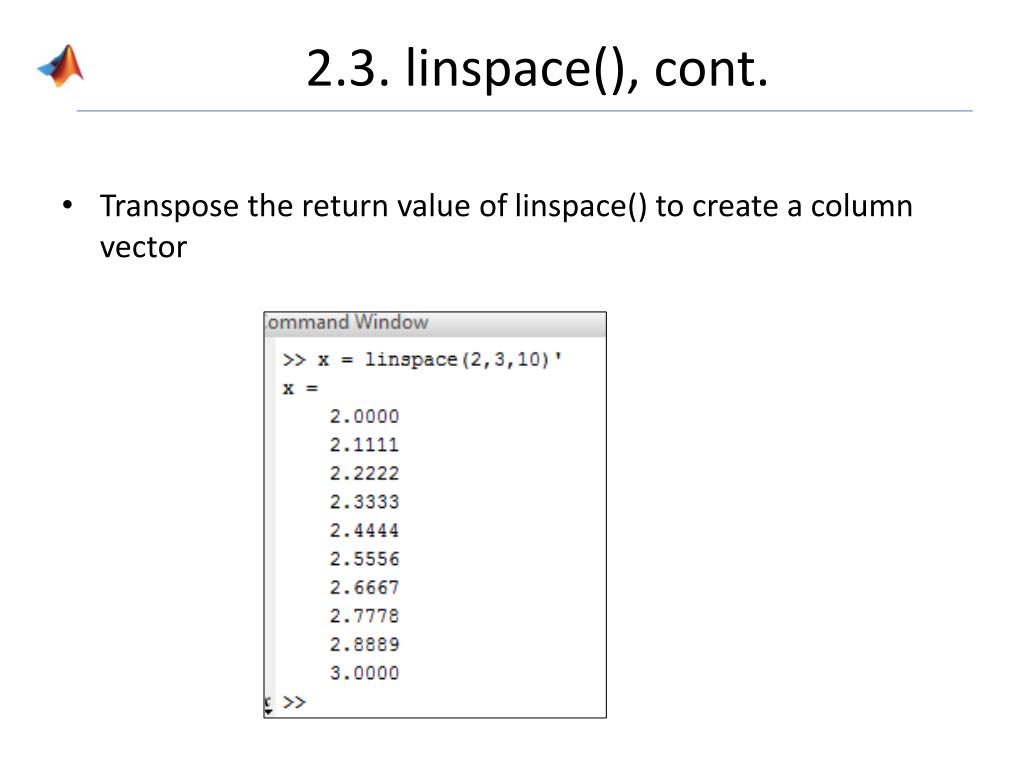1024x768 pixels.
Task: Select the value 2.2222
Action: point(364,473)
